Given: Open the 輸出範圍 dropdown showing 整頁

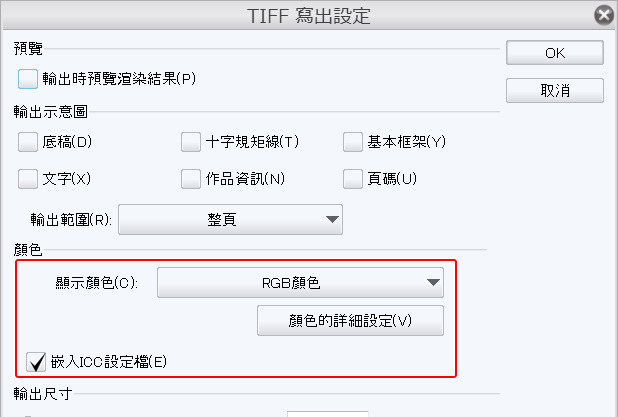Looking at the screenshot, I should tap(230, 220).
